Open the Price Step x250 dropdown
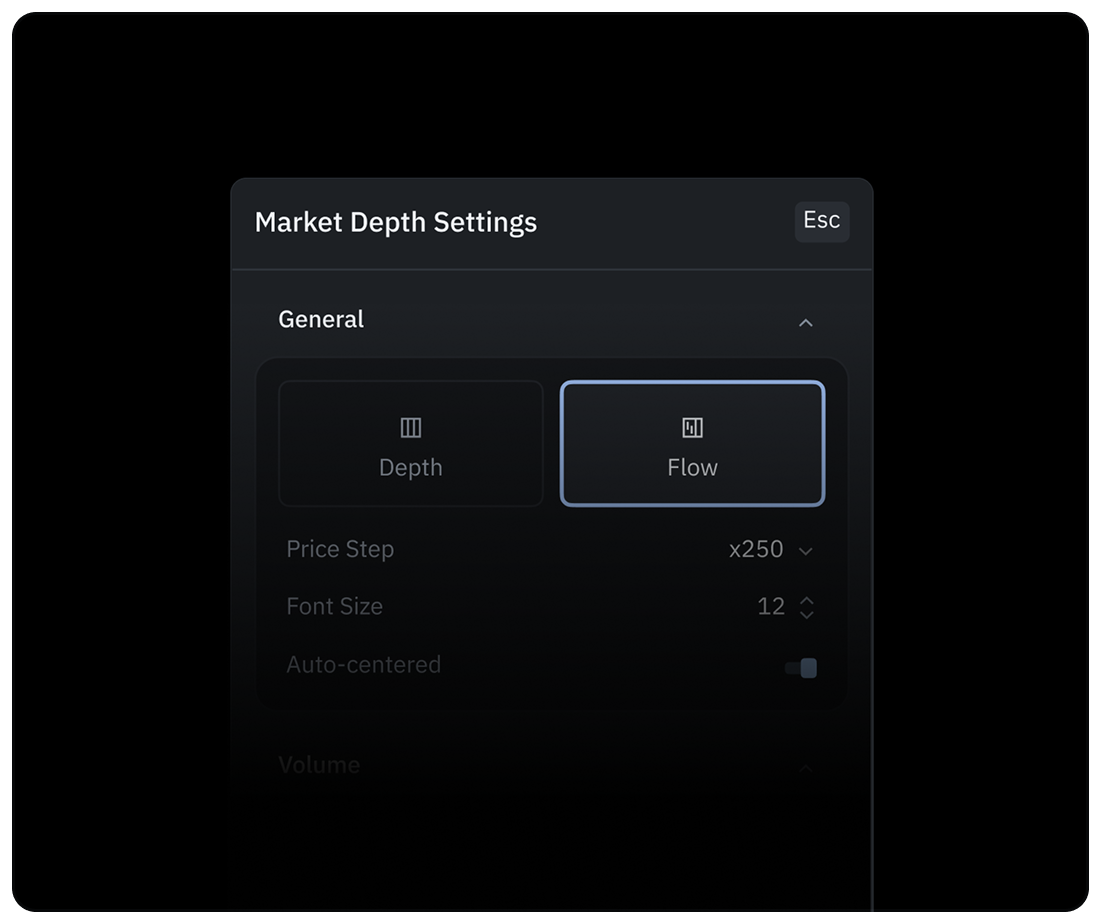 pos(771,549)
